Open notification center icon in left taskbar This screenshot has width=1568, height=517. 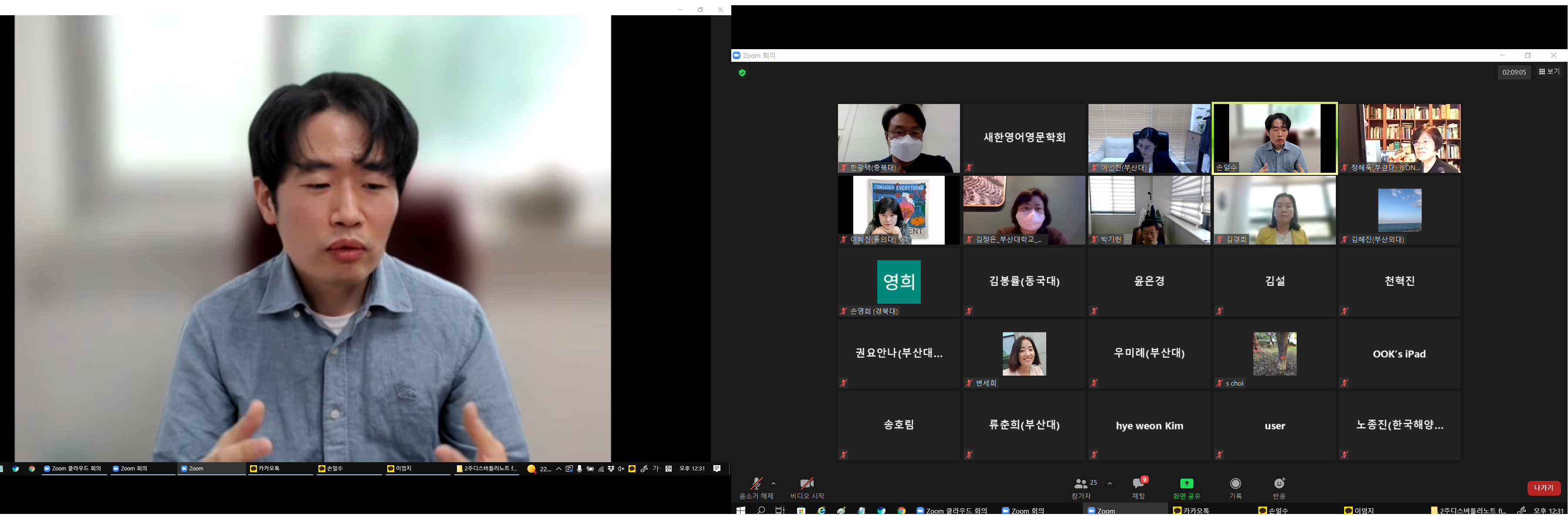[x=717, y=468]
